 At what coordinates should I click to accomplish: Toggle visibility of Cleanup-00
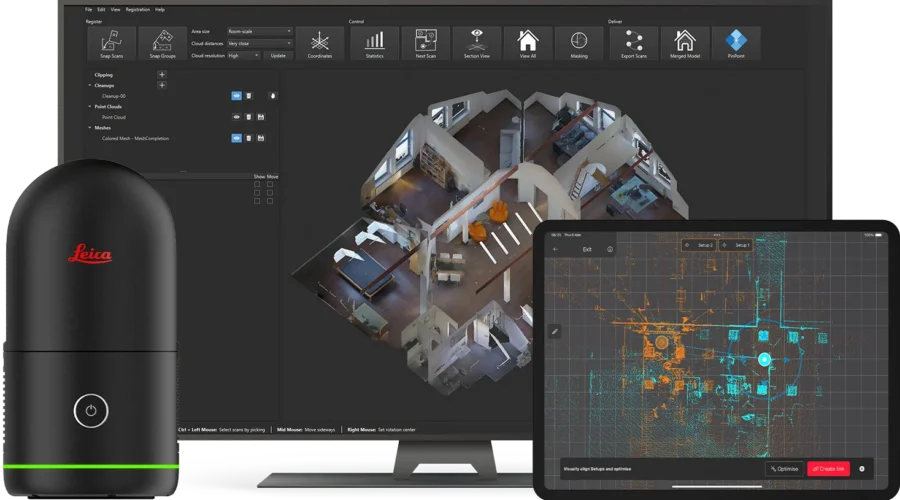click(237, 96)
